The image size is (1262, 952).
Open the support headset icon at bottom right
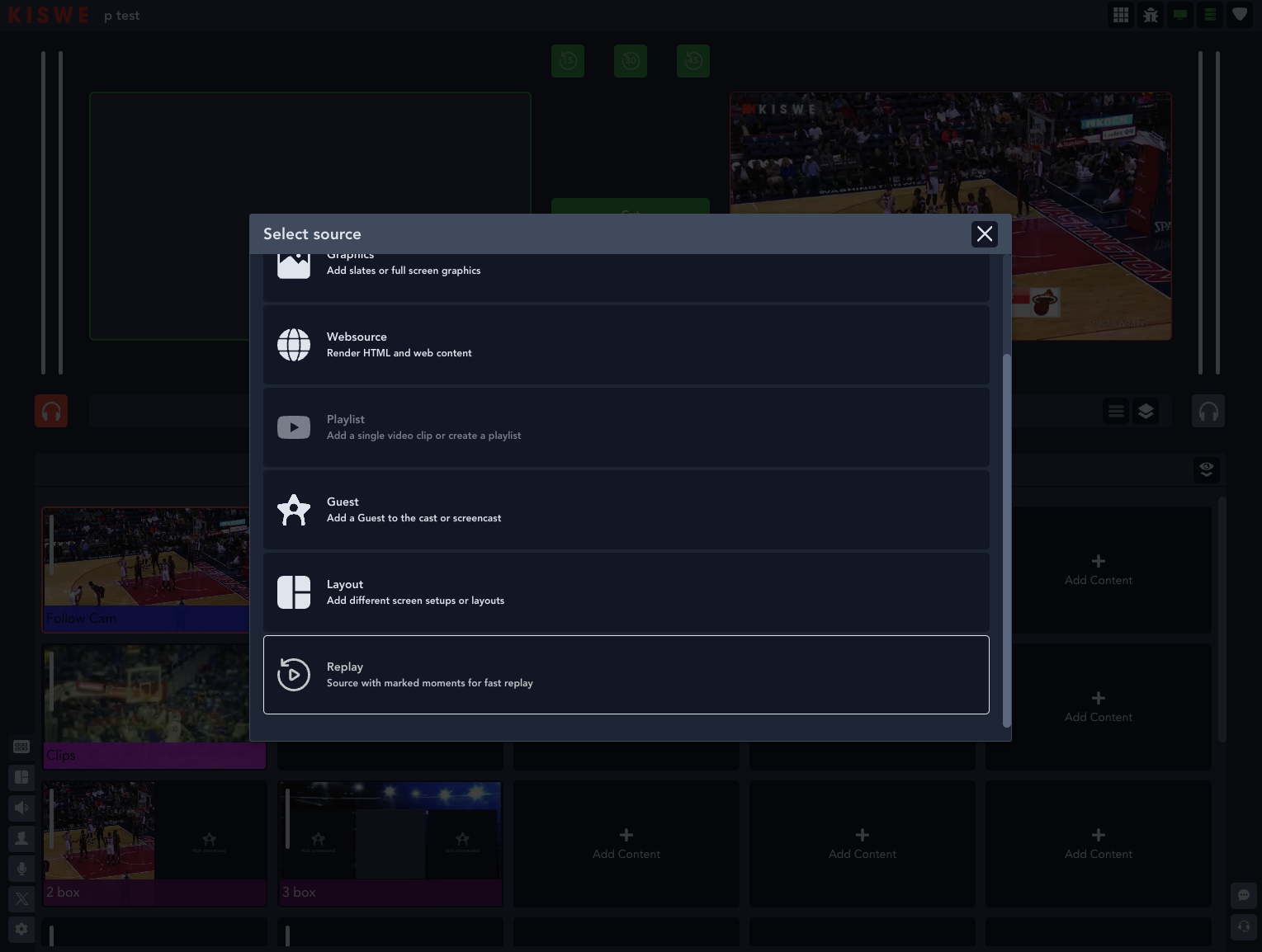(1244, 926)
